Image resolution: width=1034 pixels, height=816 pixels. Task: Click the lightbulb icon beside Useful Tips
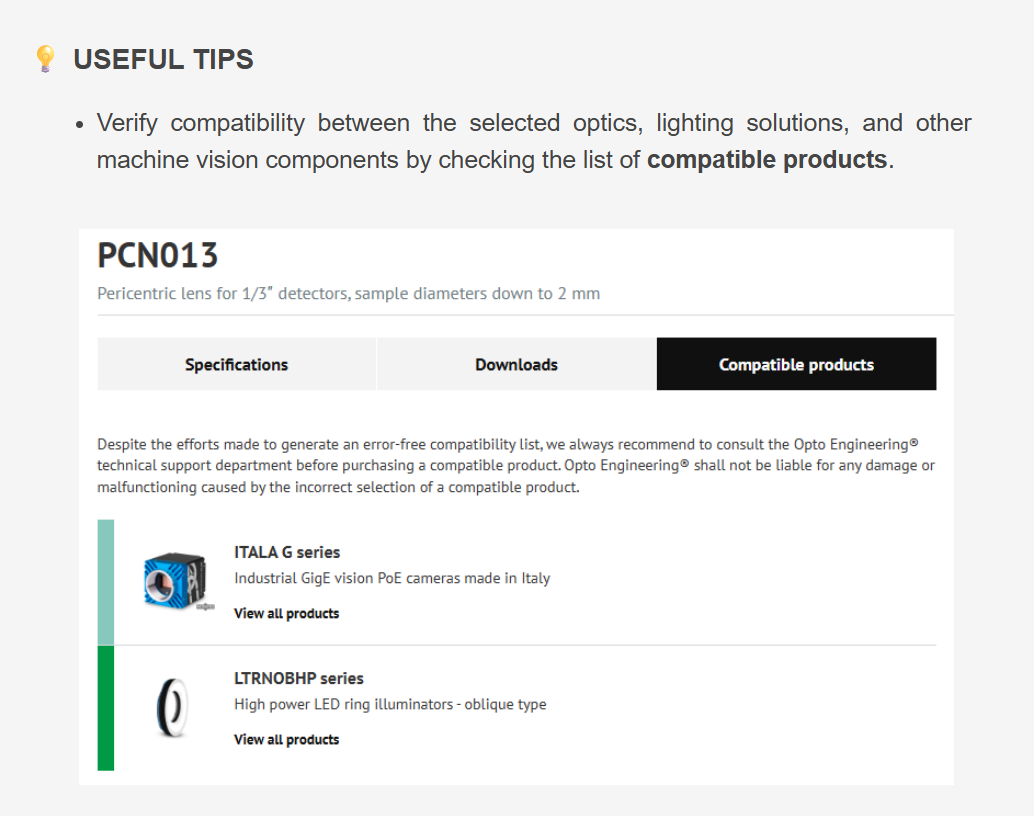[45, 59]
